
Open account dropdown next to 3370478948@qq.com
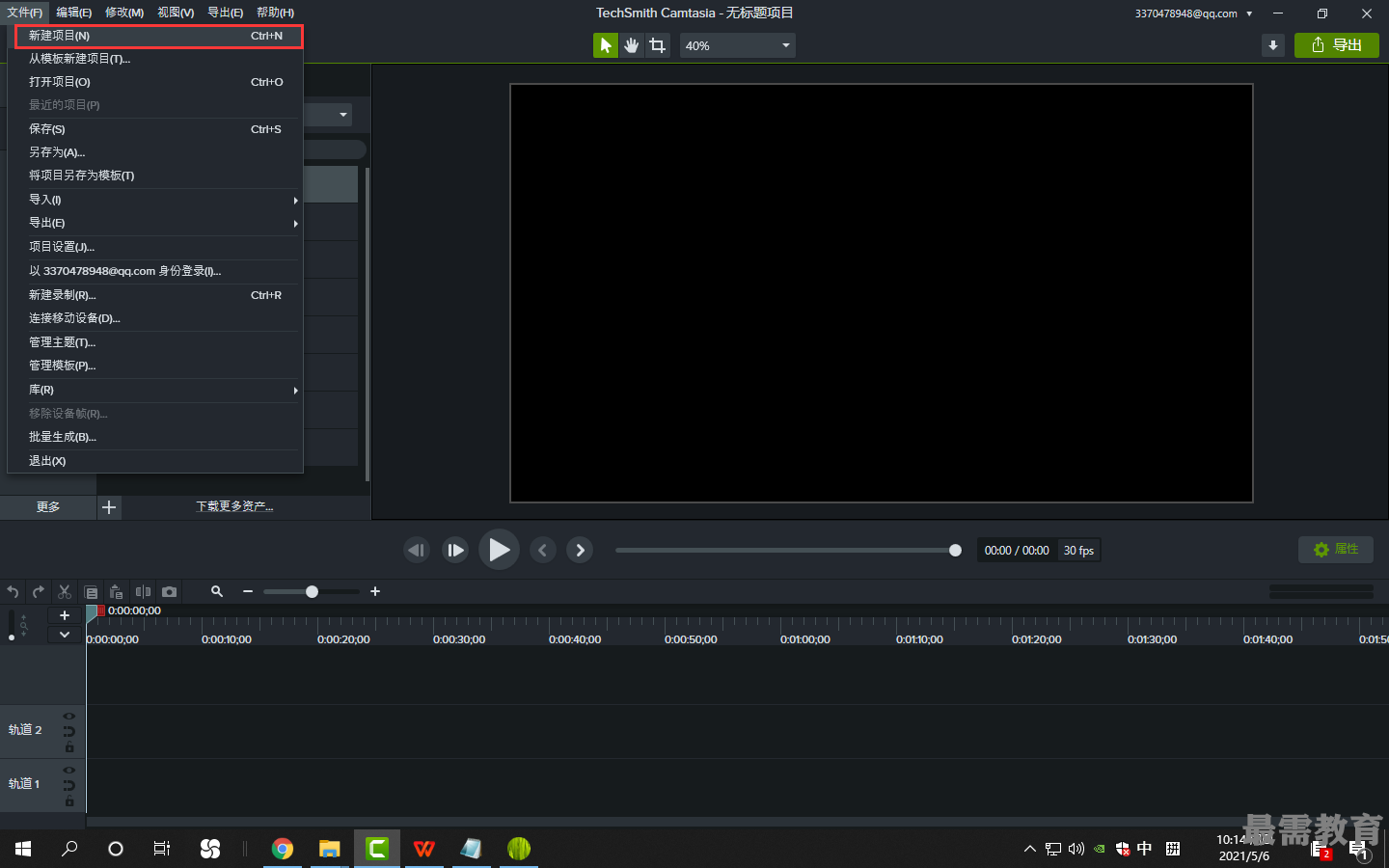[1249, 14]
